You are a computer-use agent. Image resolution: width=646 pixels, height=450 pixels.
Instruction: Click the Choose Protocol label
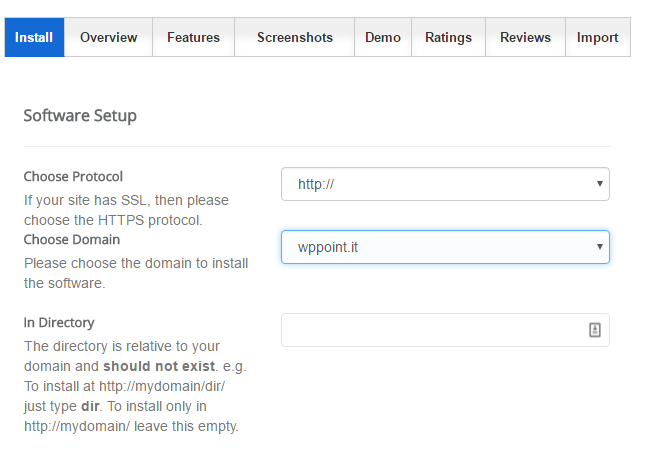(73, 176)
